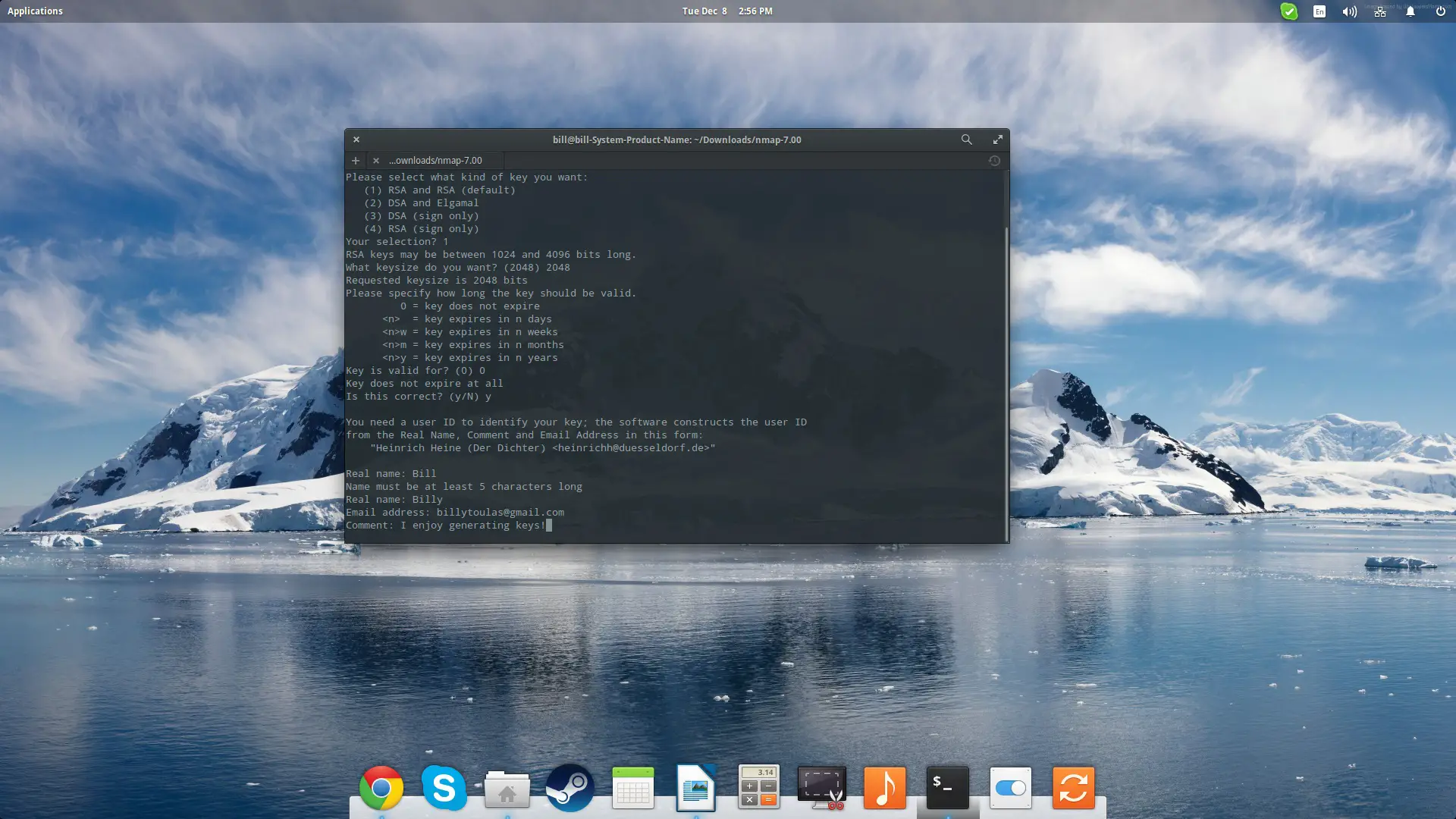The image size is (1456, 819).
Task: Open the keyboard layout En indicator
Action: 1319,11
